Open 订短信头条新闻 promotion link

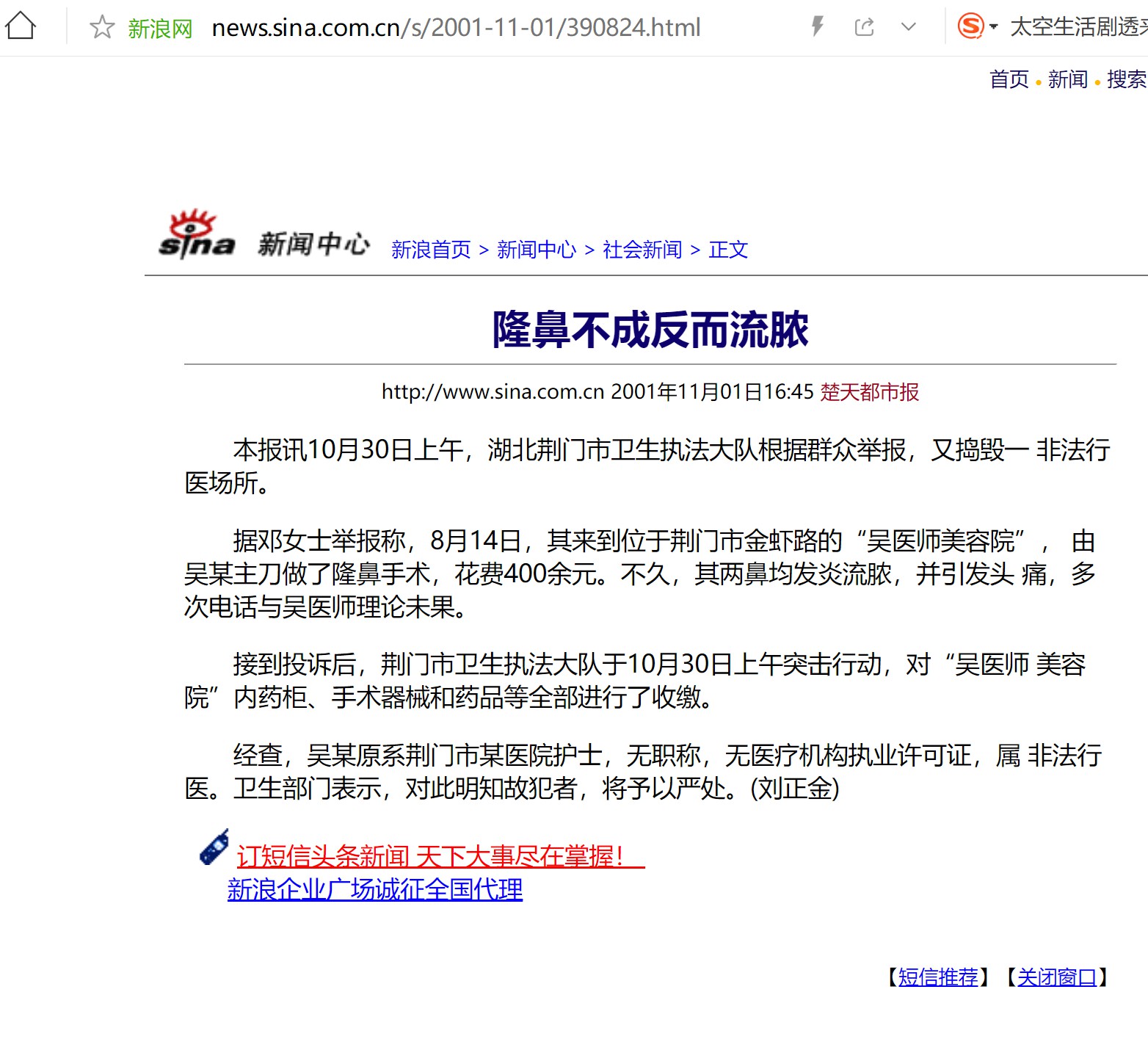pyautogui.click(x=440, y=856)
